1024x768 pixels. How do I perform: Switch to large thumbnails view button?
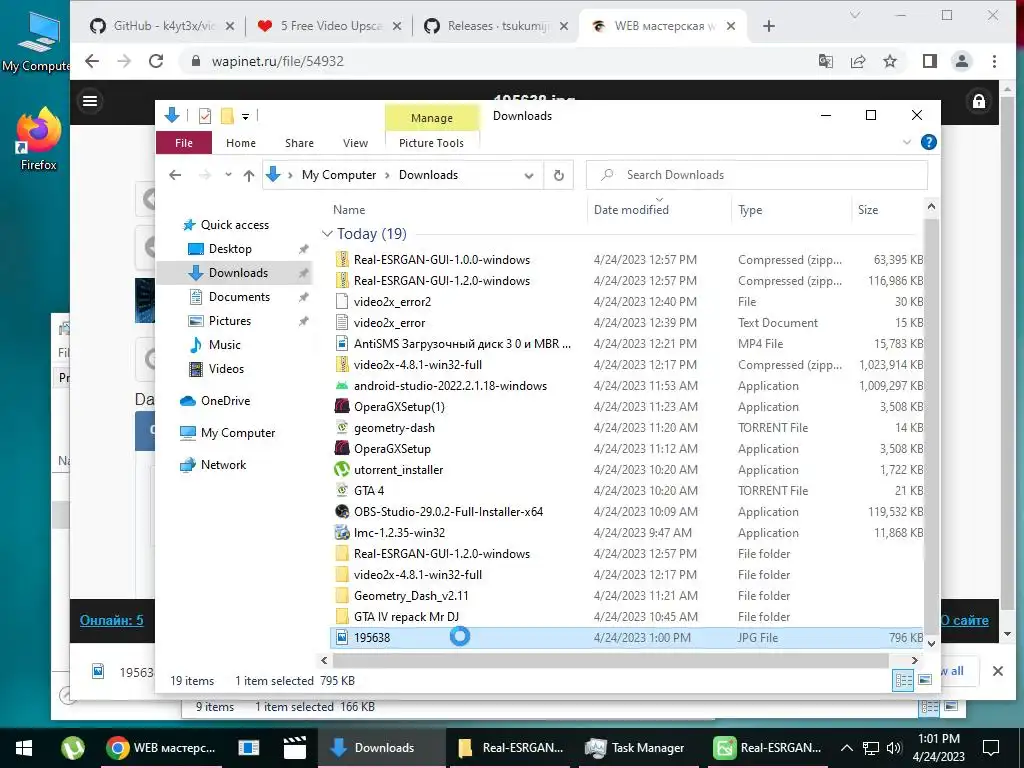click(925, 680)
